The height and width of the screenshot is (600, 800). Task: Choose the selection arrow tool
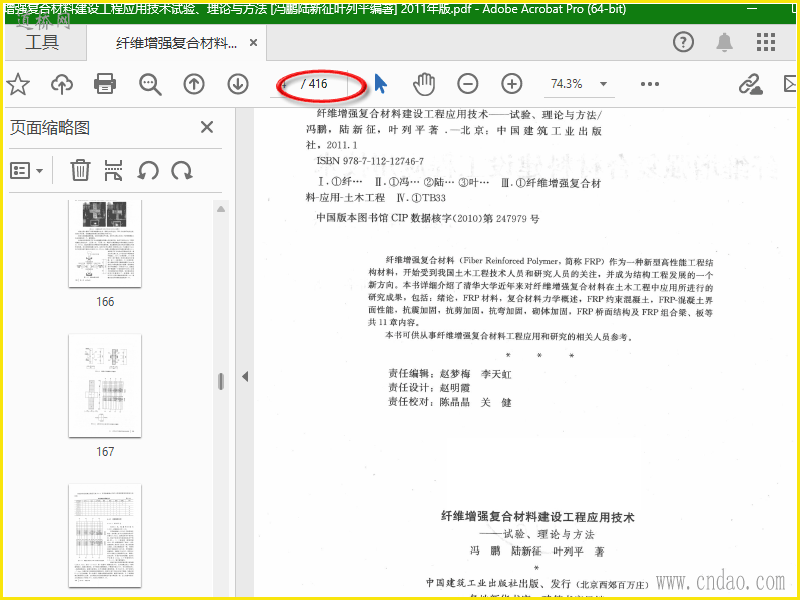click(x=380, y=84)
